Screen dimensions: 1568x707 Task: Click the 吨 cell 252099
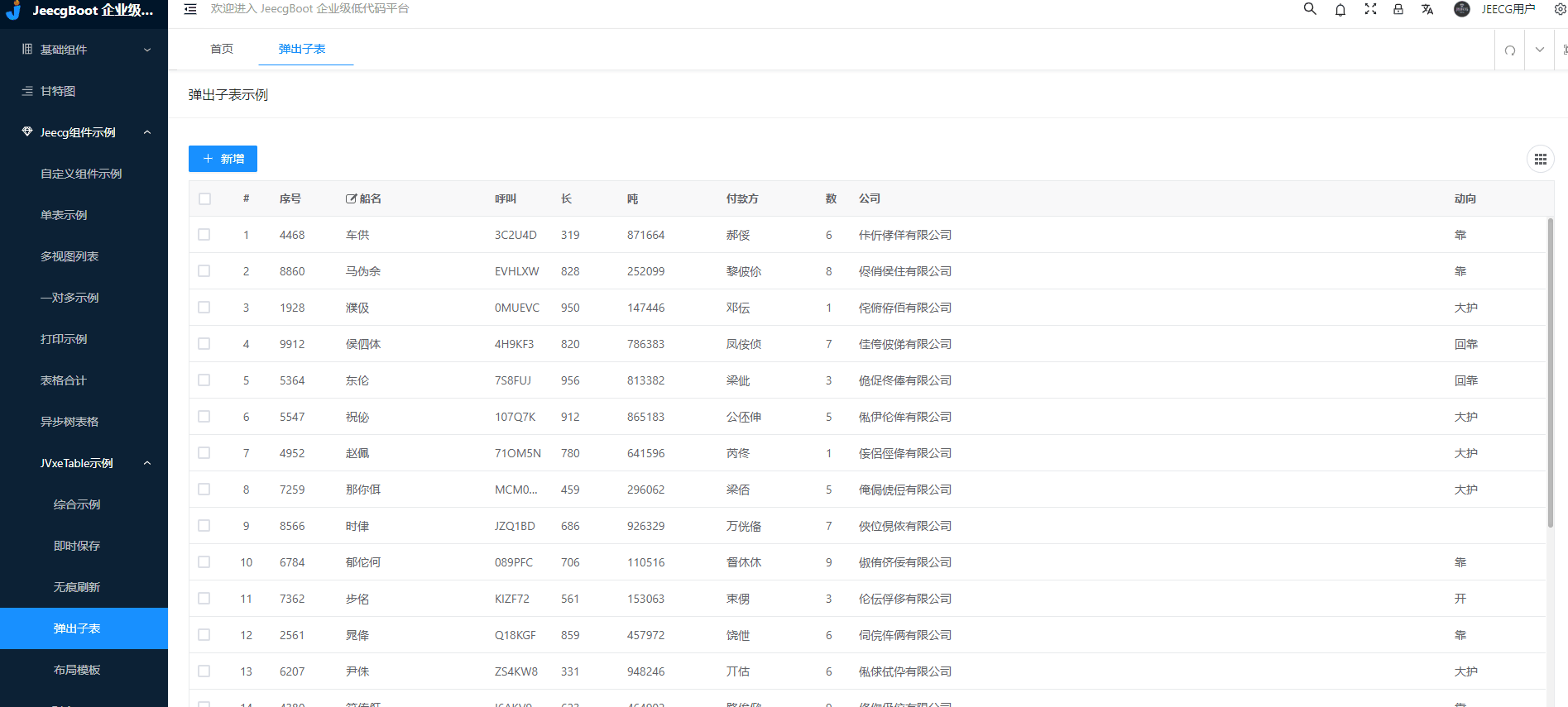click(646, 271)
